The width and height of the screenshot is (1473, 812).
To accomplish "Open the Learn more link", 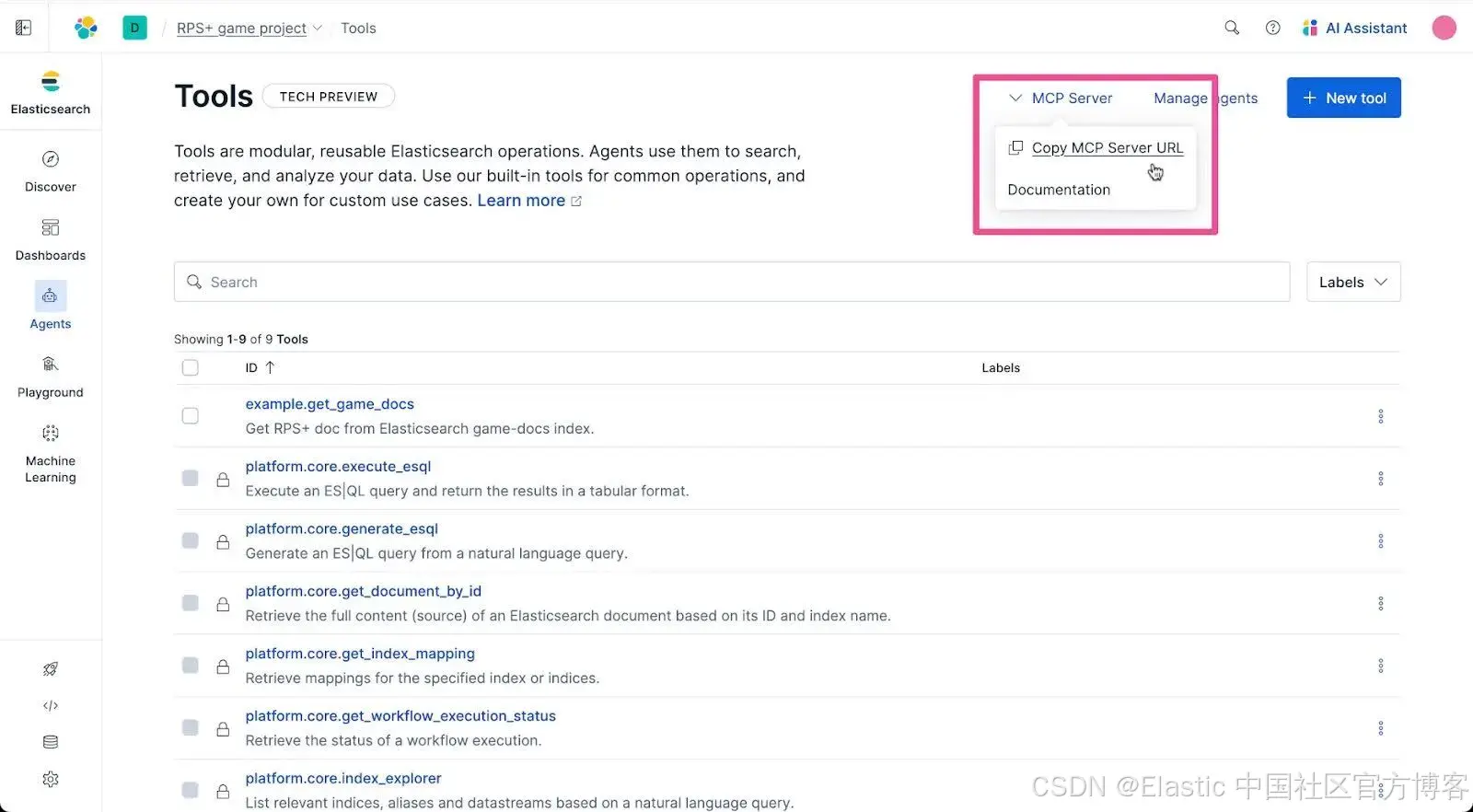I will click(529, 201).
